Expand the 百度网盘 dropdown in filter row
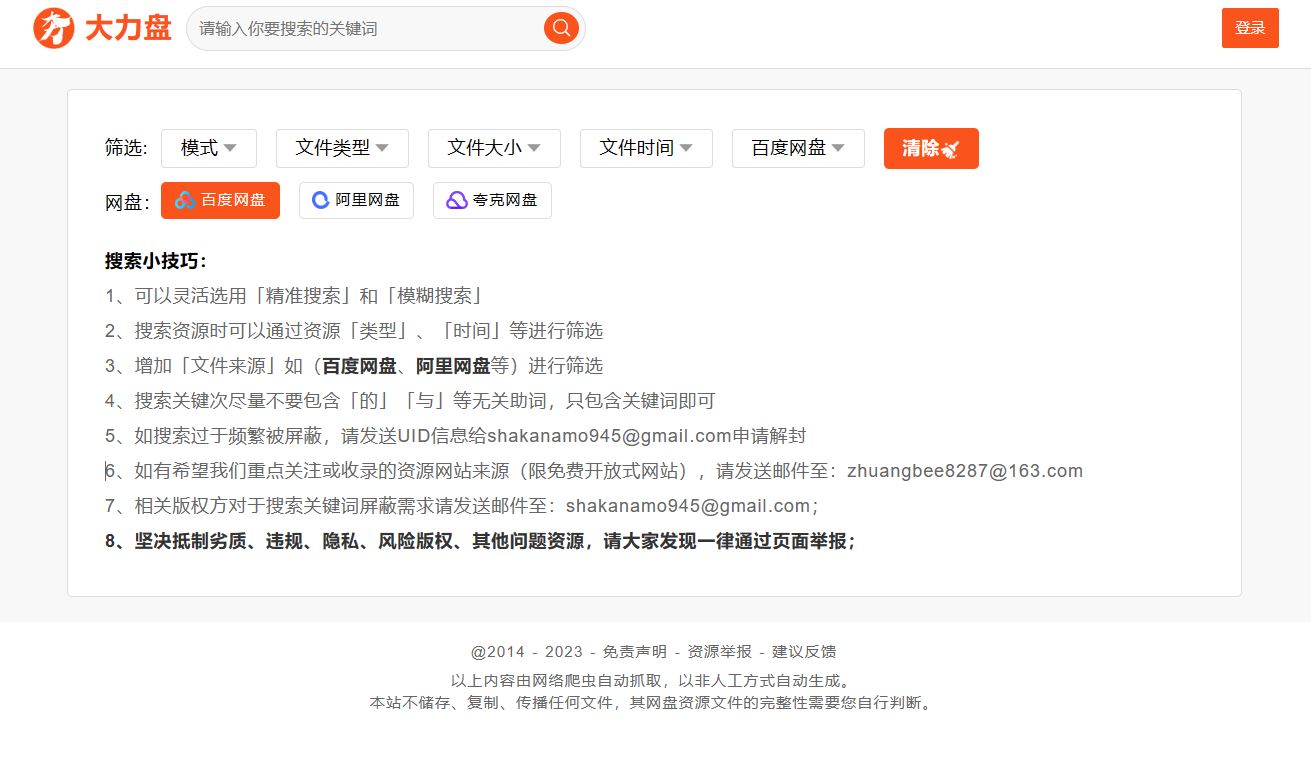Screen dimensions: 1311x760 [798, 148]
